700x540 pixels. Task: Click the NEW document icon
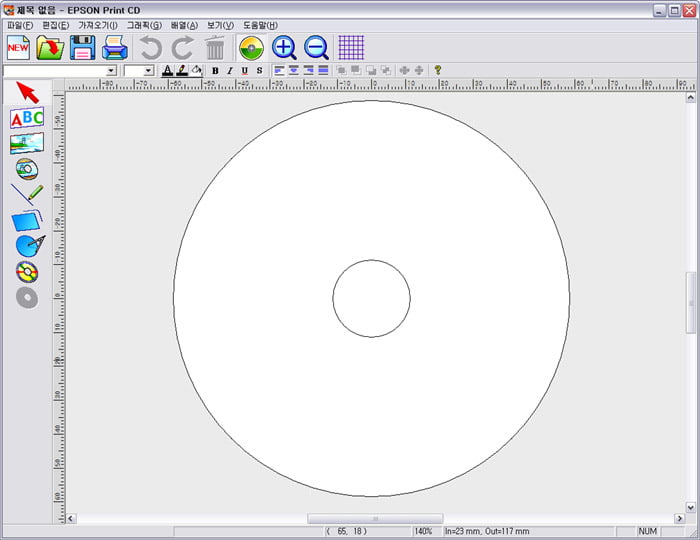18,47
